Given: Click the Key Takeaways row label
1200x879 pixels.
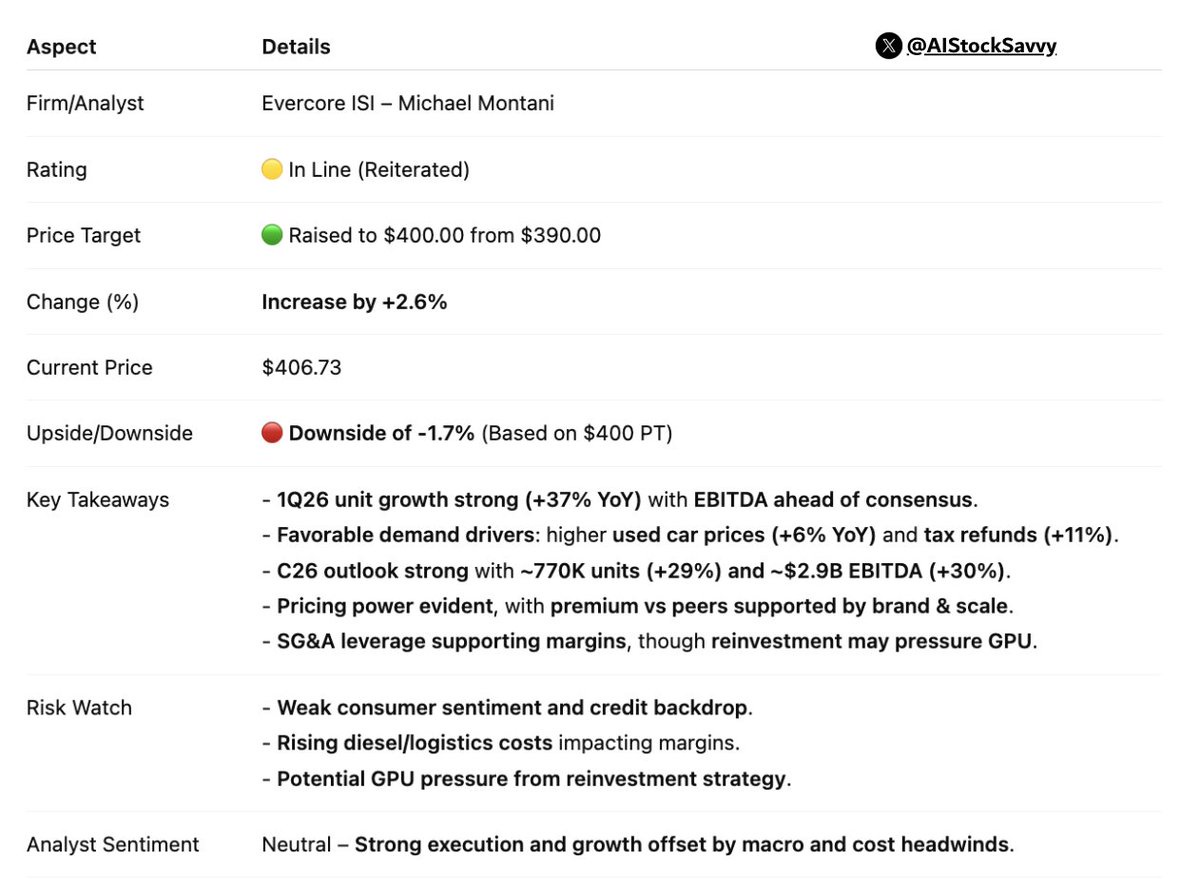Looking at the screenshot, I should [98, 500].
